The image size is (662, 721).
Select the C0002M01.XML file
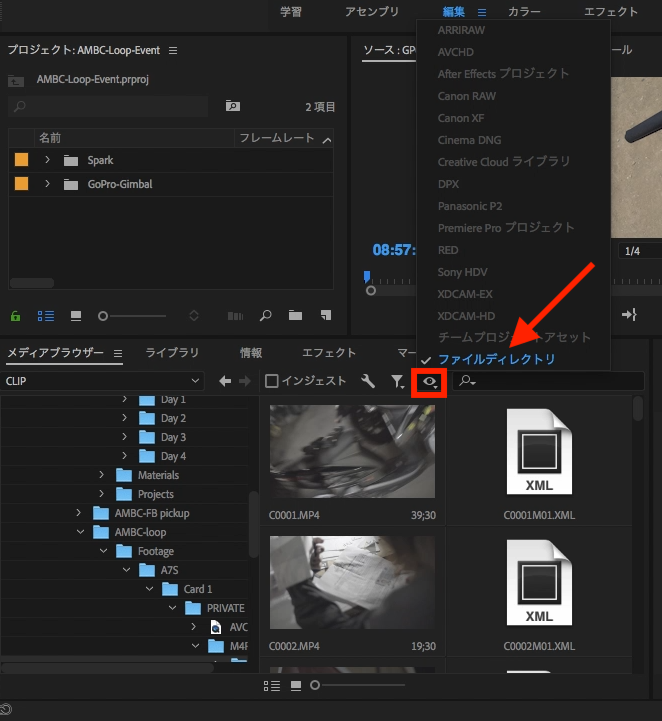[x=539, y=582]
